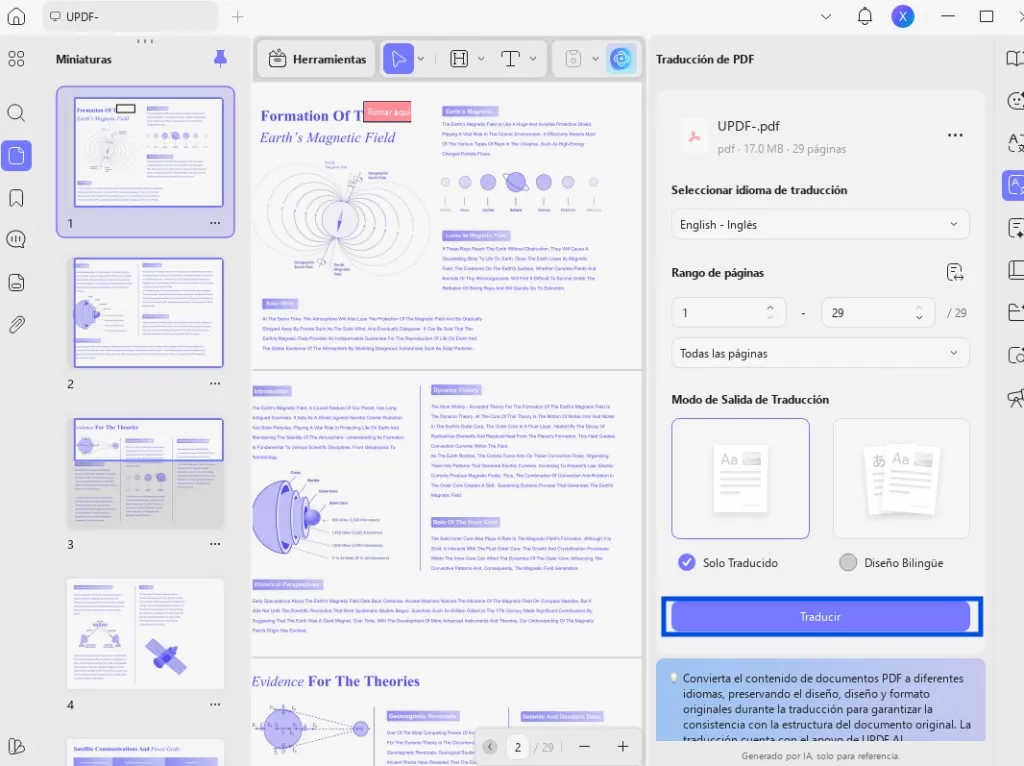
Task: Open page 4 thumbnail options ellipsis
Action: click(215, 704)
